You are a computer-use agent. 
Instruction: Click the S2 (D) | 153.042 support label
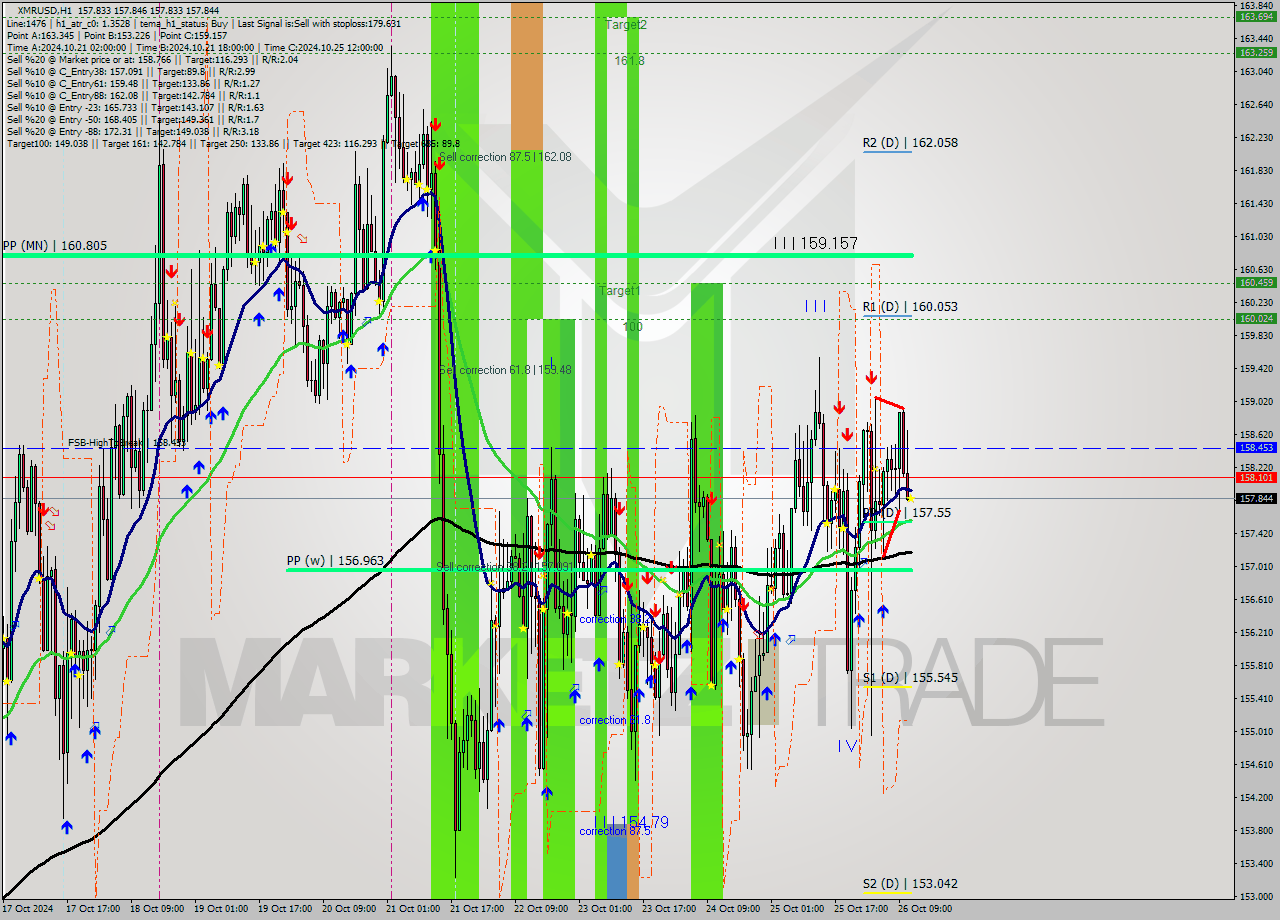(x=910, y=884)
